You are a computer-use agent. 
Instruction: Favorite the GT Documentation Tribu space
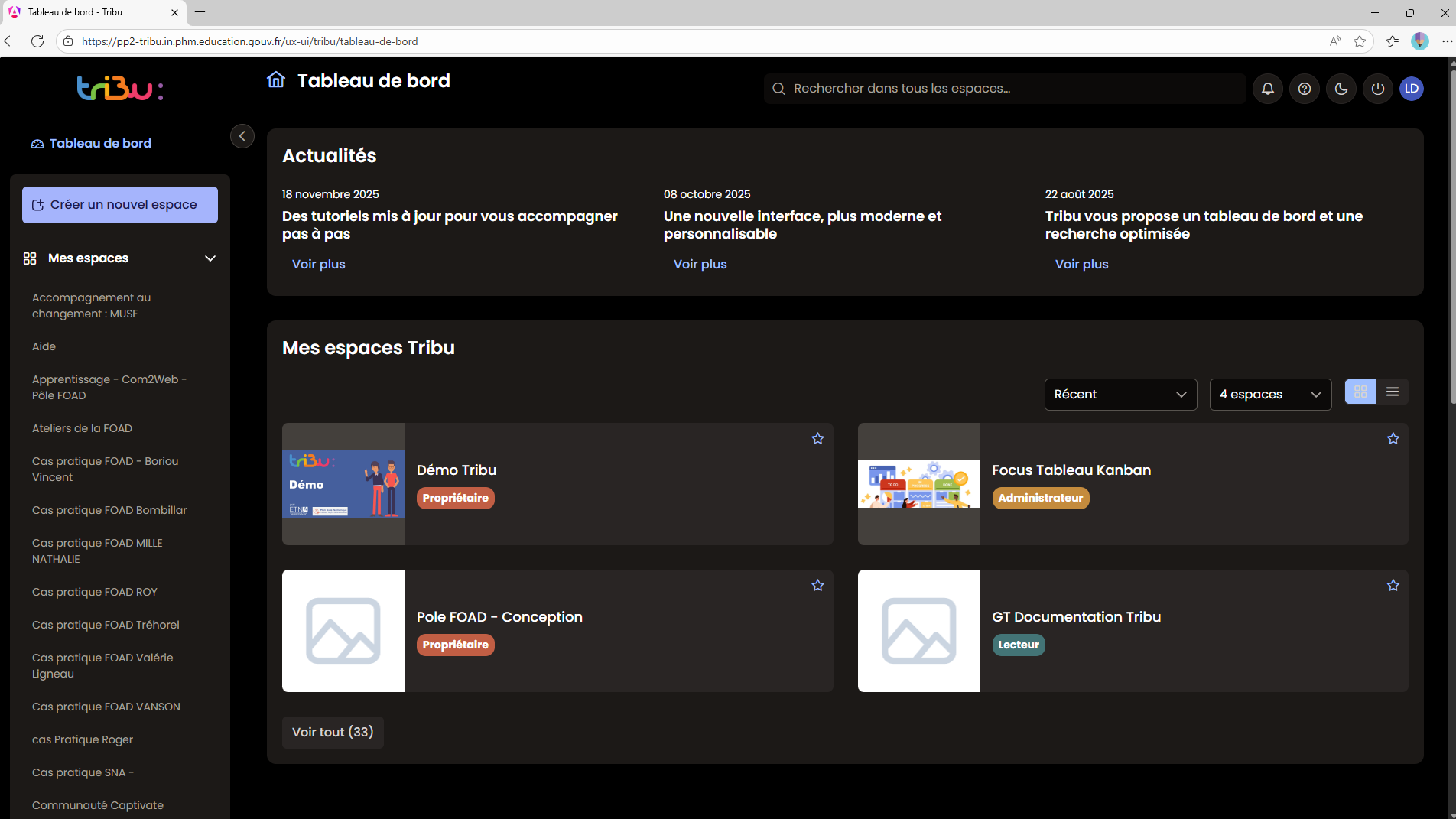pos(1393,585)
